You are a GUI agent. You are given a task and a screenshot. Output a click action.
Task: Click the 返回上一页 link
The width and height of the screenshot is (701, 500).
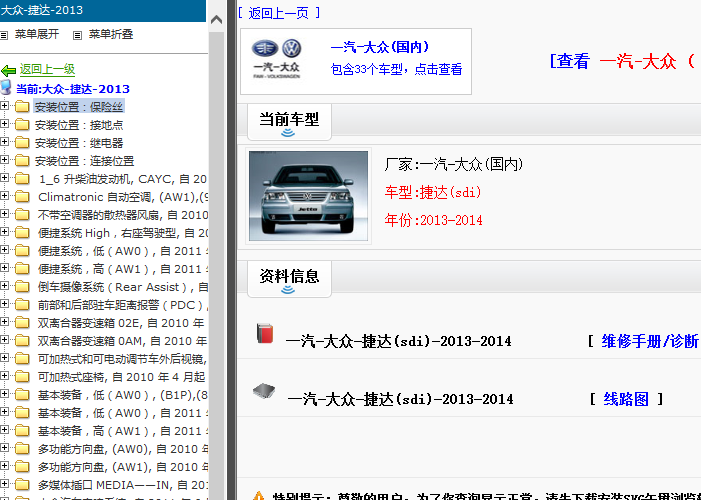[x=279, y=13]
